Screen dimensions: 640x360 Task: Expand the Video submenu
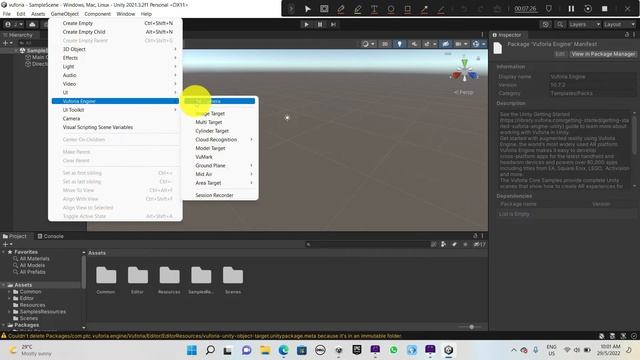click(115, 84)
